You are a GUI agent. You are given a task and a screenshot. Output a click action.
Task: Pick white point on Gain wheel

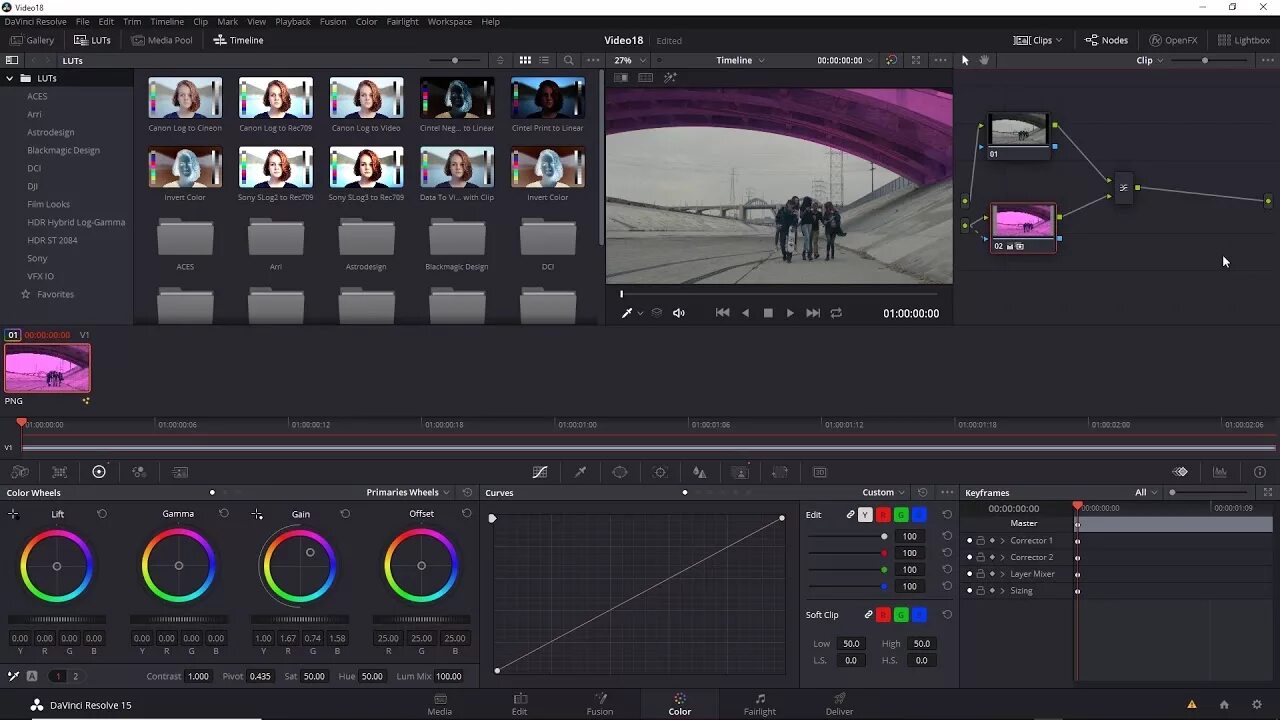[257, 514]
